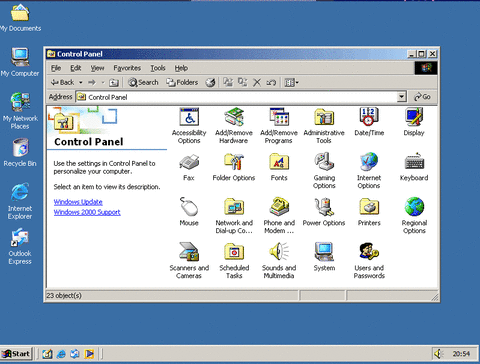Go up one folder level
Image resolution: width=480 pixels, height=364 pixels.
(114, 82)
